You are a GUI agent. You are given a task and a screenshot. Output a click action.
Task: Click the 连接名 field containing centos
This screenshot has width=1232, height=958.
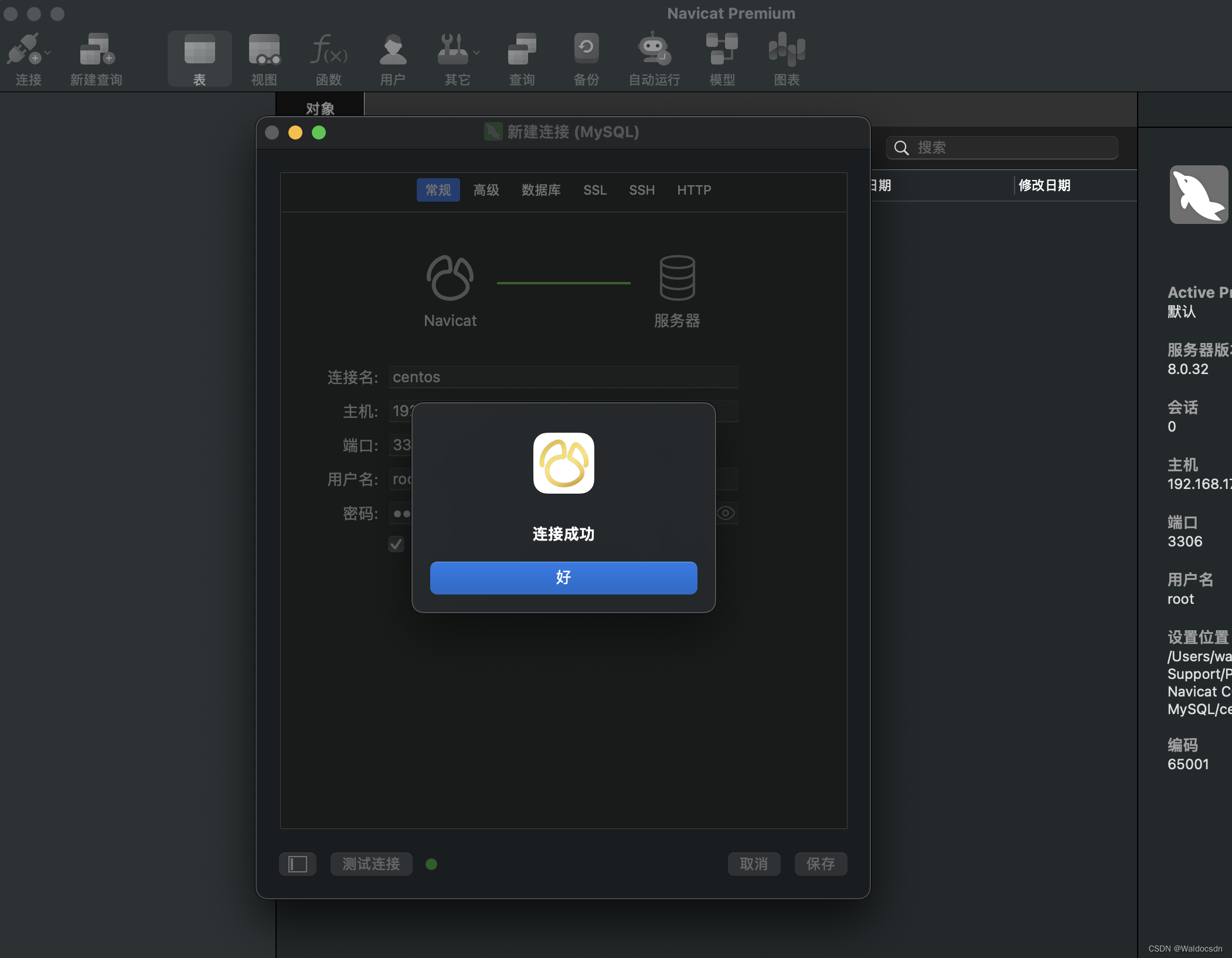[563, 377]
